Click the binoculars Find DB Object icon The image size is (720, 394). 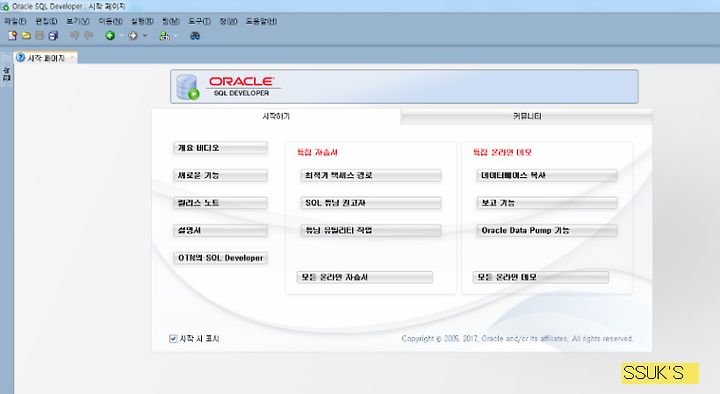(x=195, y=35)
